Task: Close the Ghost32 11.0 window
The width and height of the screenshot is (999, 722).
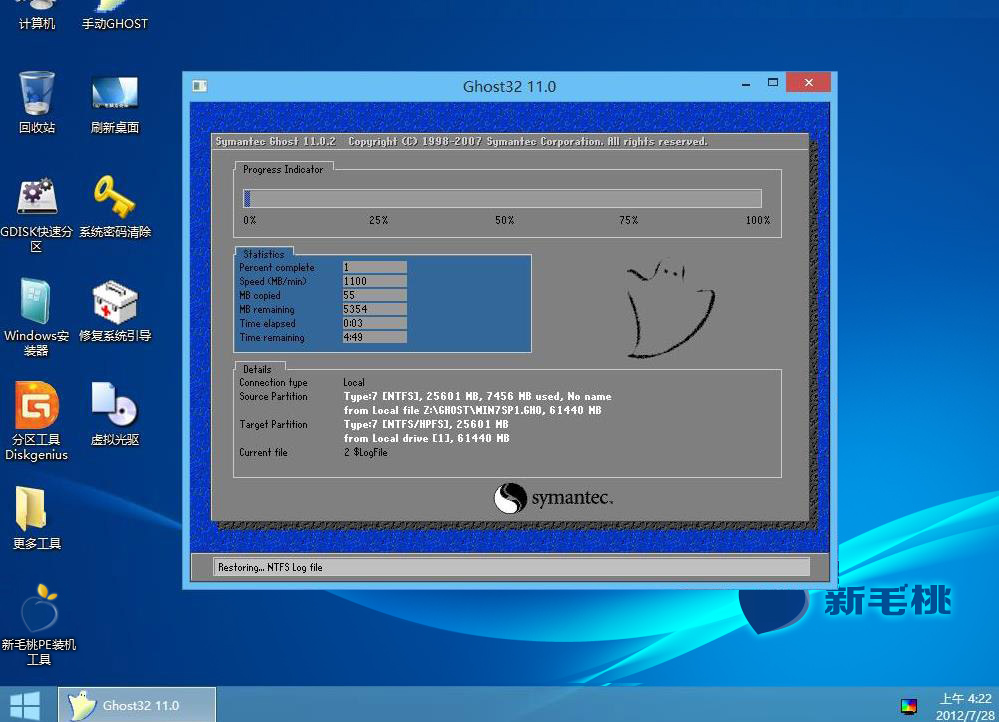Action: [x=809, y=82]
